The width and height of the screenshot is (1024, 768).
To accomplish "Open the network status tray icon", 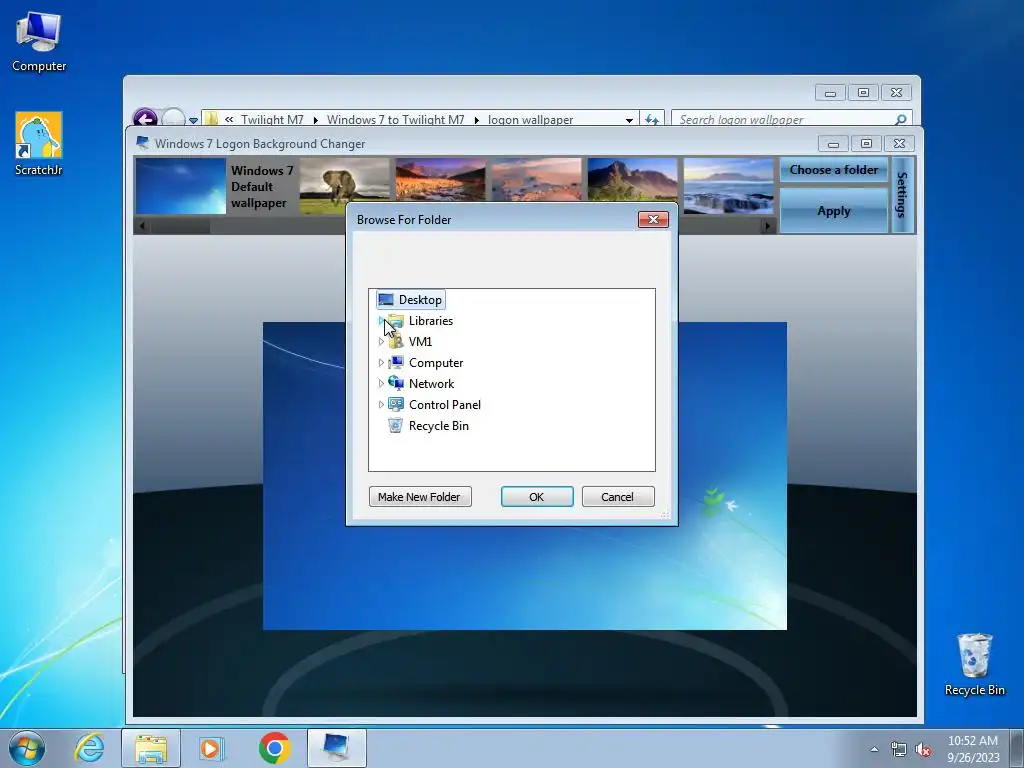I will (899, 750).
